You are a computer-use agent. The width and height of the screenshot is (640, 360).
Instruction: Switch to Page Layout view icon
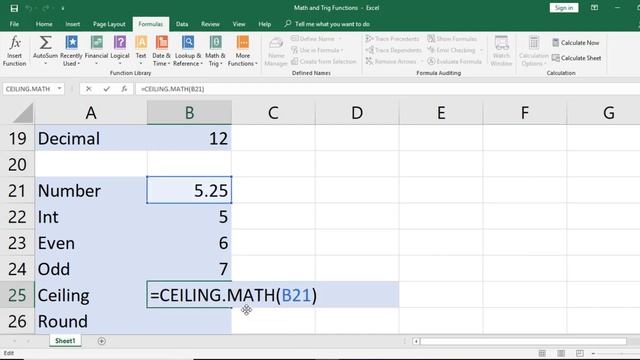point(561,353)
